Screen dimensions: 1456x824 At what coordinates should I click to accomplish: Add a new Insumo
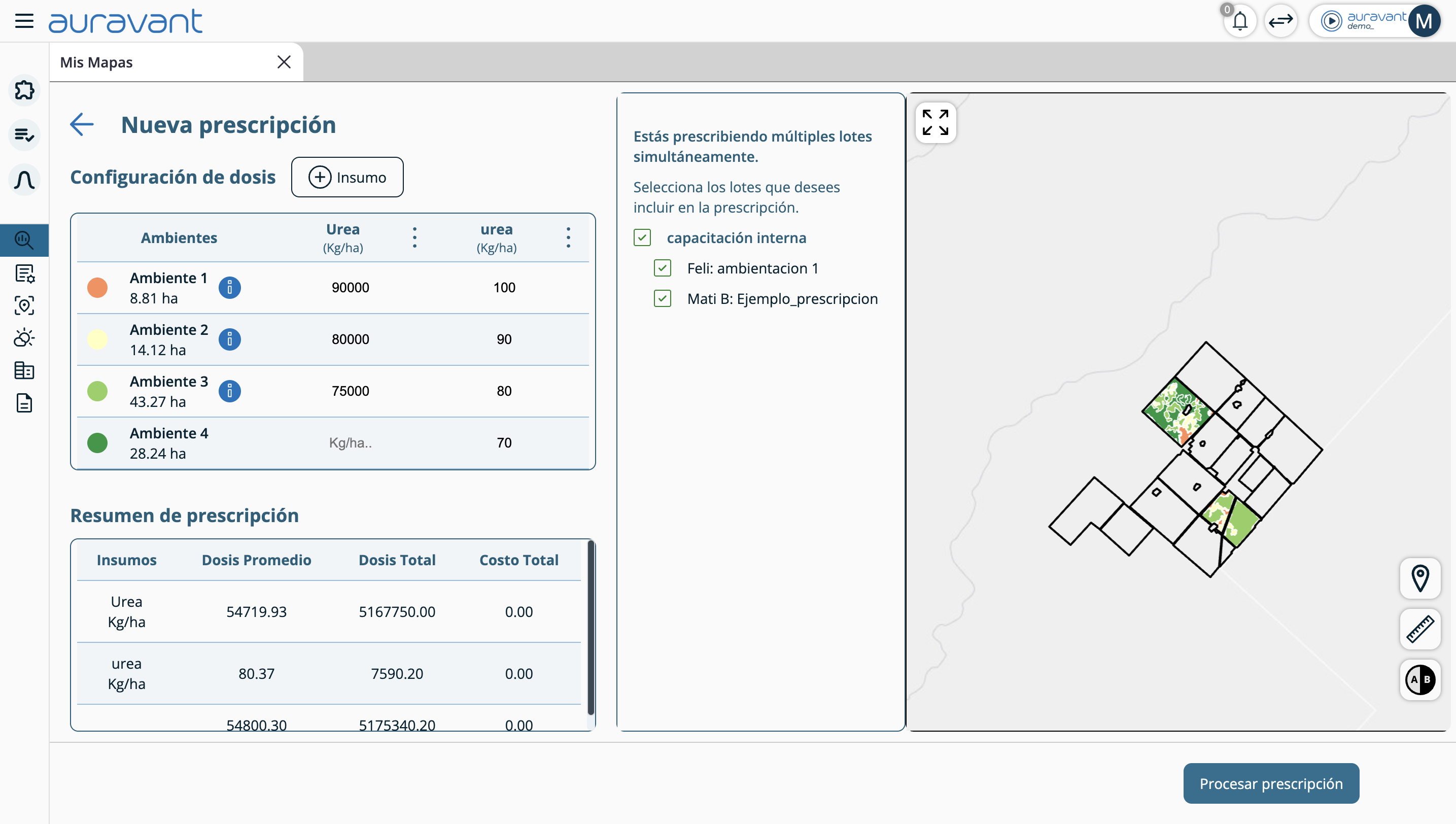(347, 177)
